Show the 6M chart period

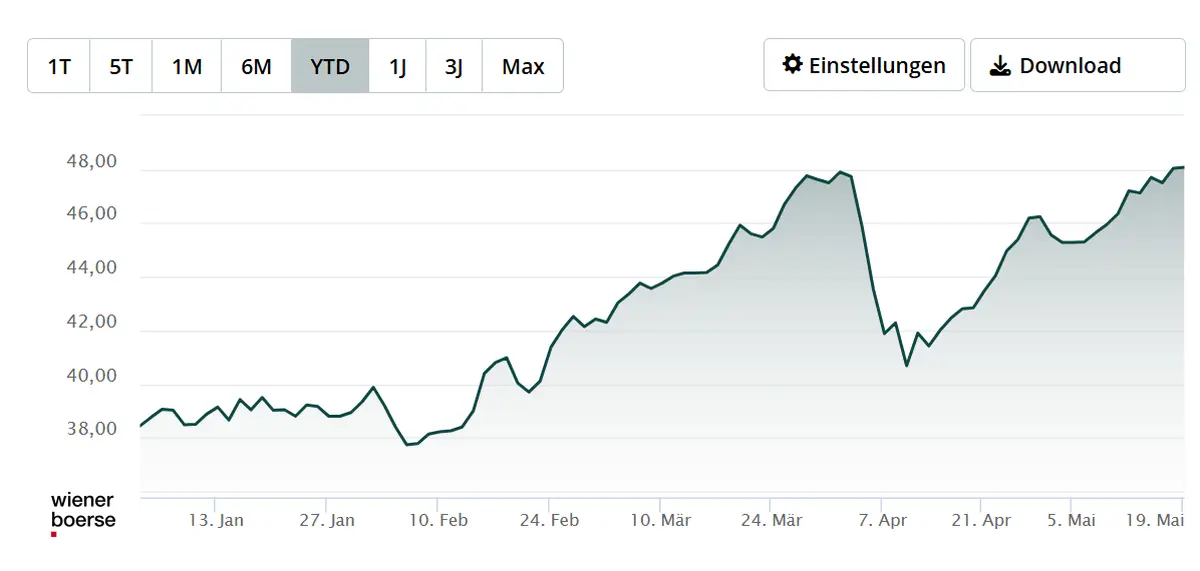click(x=256, y=66)
